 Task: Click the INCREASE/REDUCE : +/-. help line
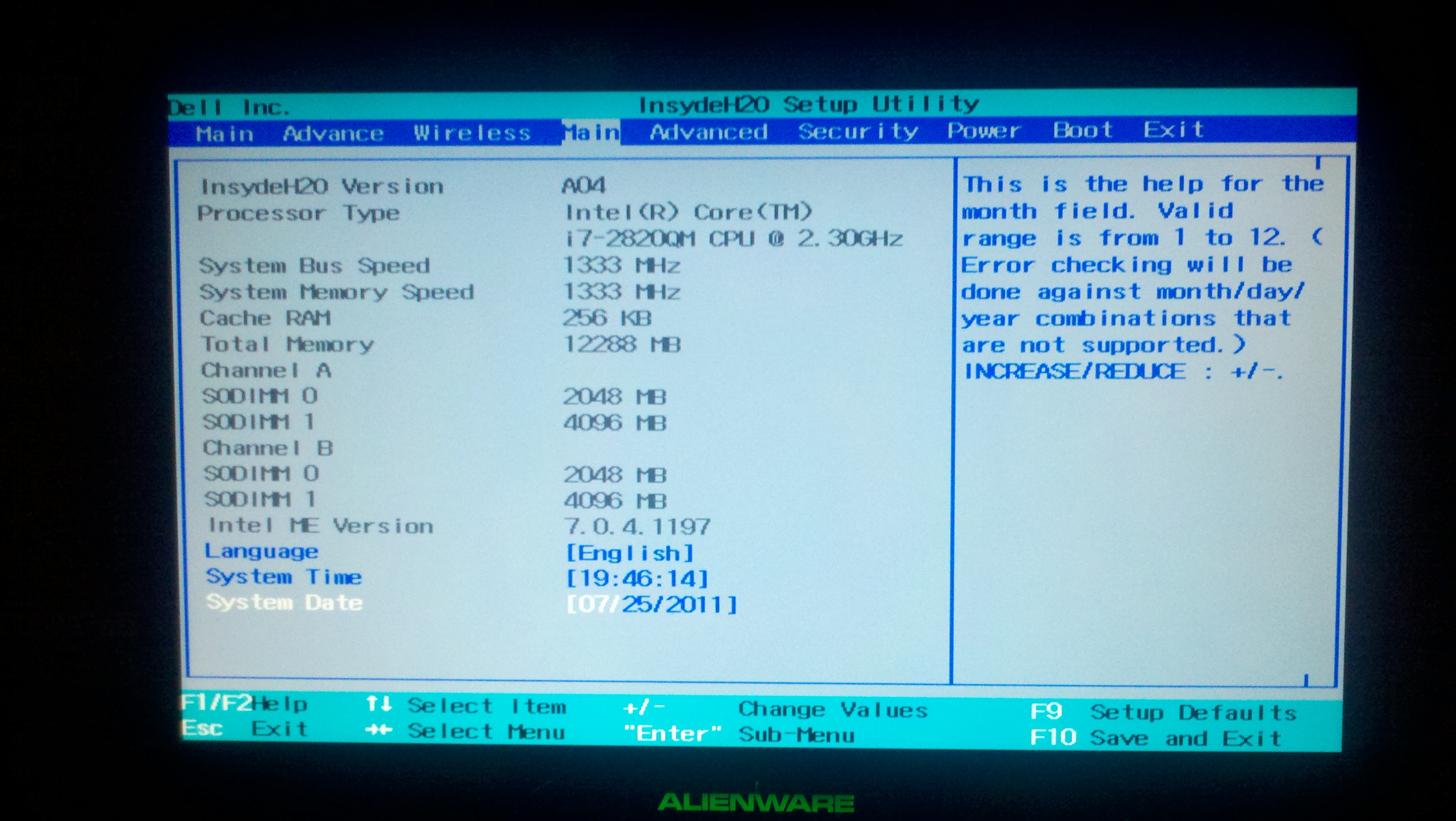point(1123,372)
